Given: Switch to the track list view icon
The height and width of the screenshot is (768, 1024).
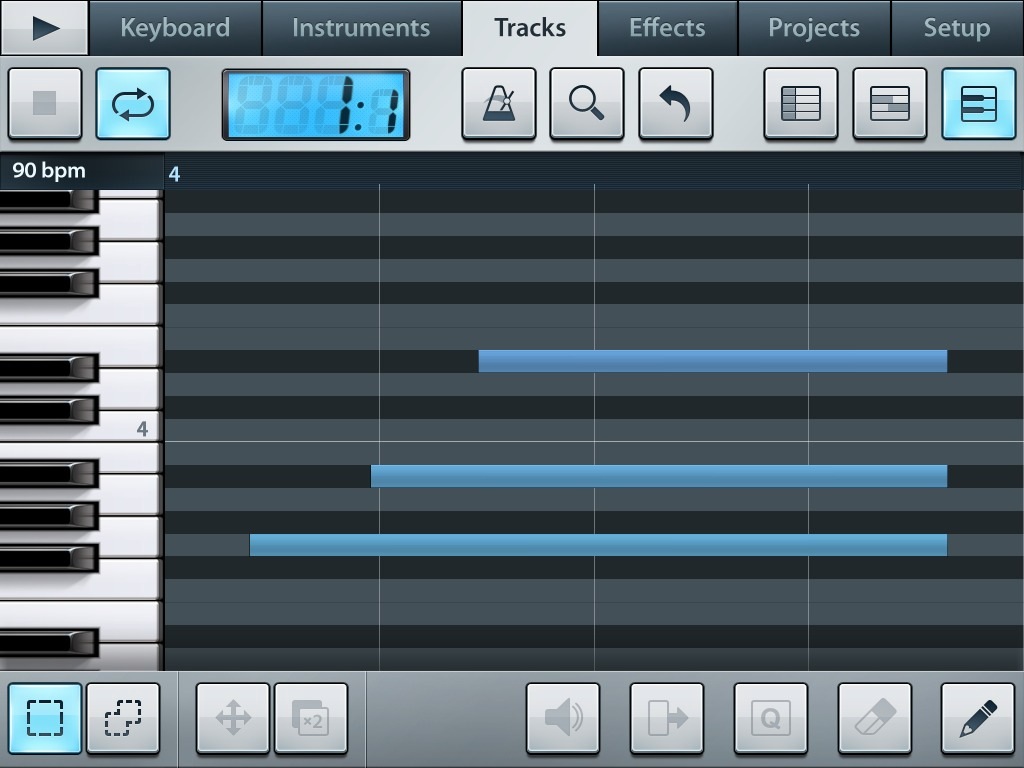Looking at the screenshot, I should pyautogui.click(x=801, y=103).
